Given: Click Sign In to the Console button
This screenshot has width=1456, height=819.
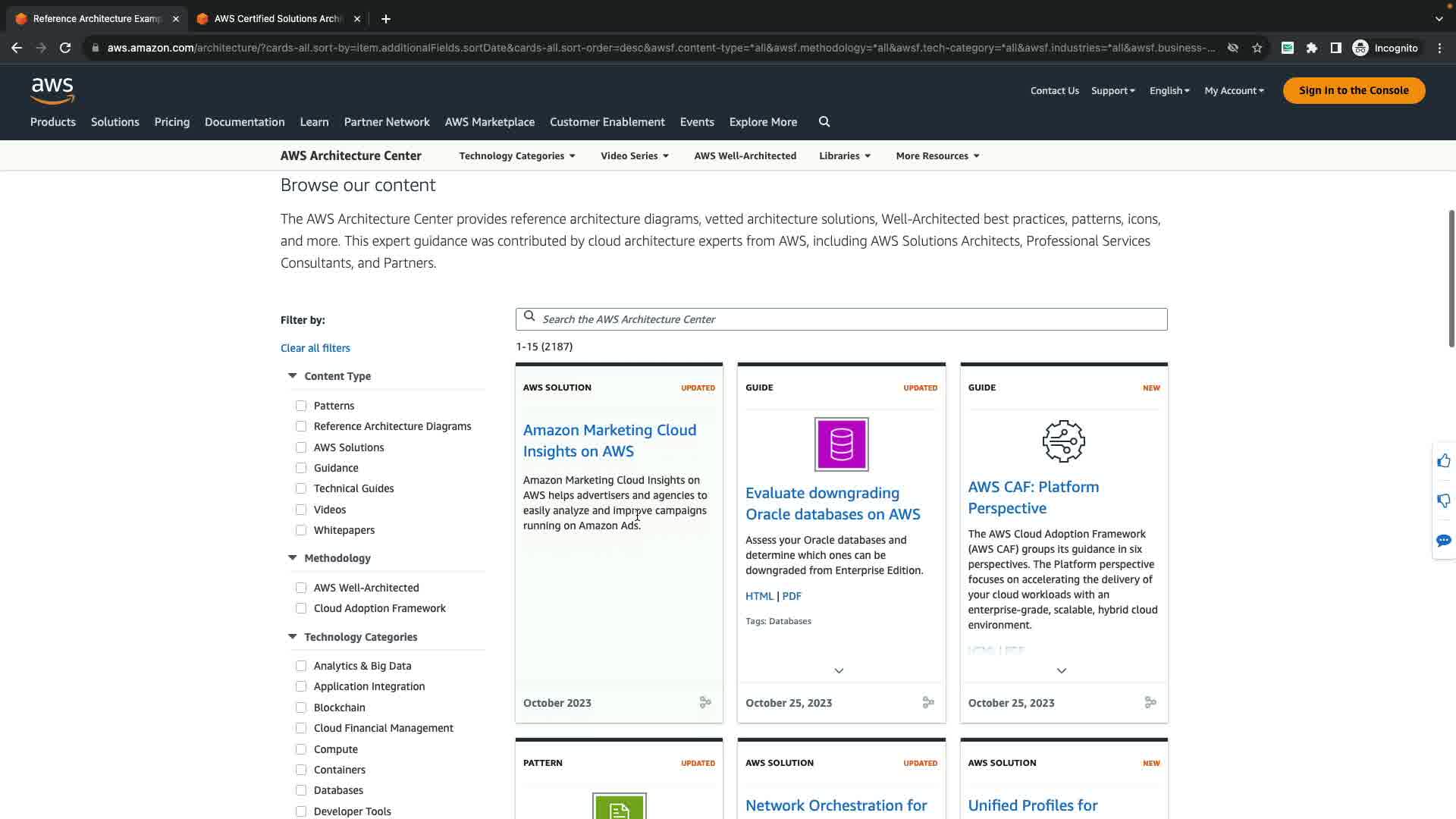Looking at the screenshot, I should tap(1354, 90).
